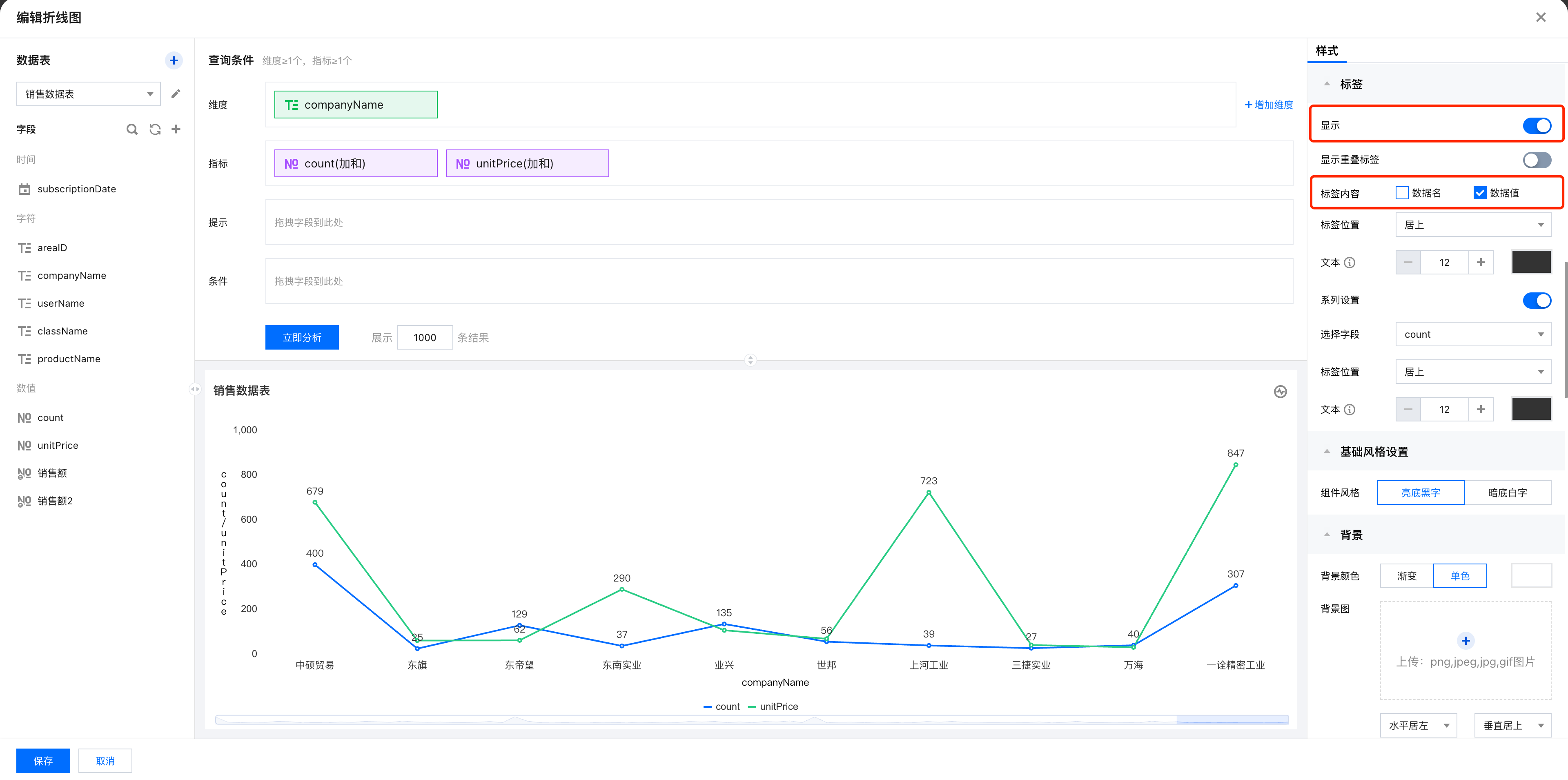This screenshot has width=1568, height=780.
Task: Click the add field plus icon
Action: point(176,129)
